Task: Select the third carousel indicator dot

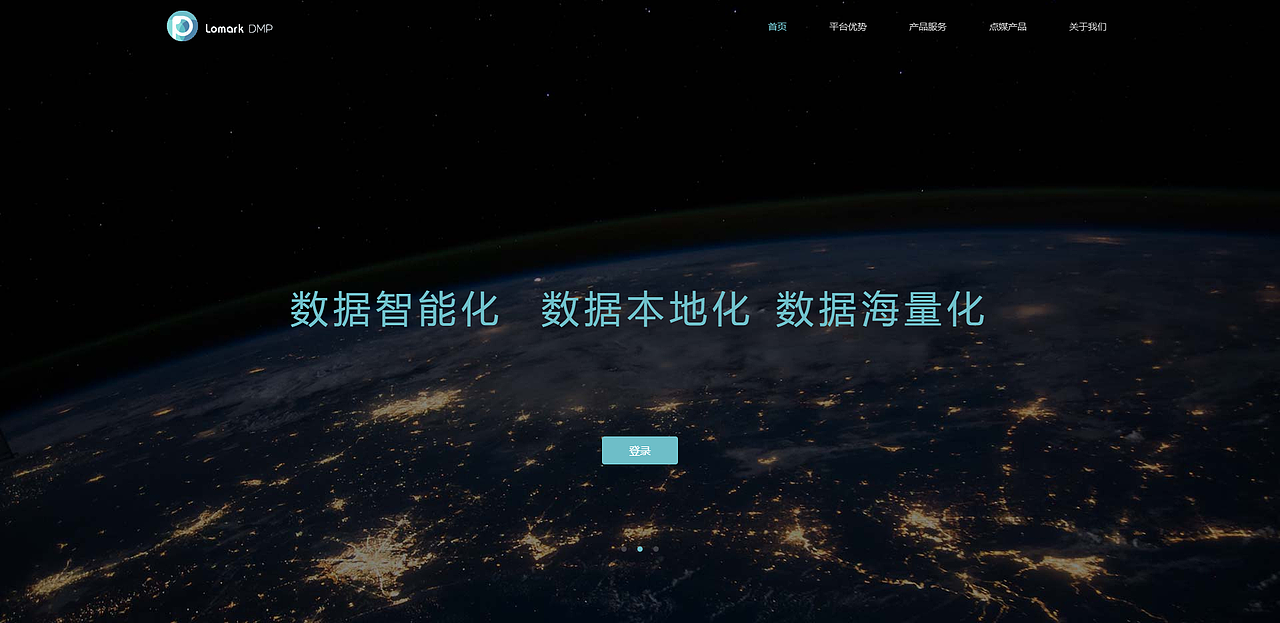Action: coord(656,549)
